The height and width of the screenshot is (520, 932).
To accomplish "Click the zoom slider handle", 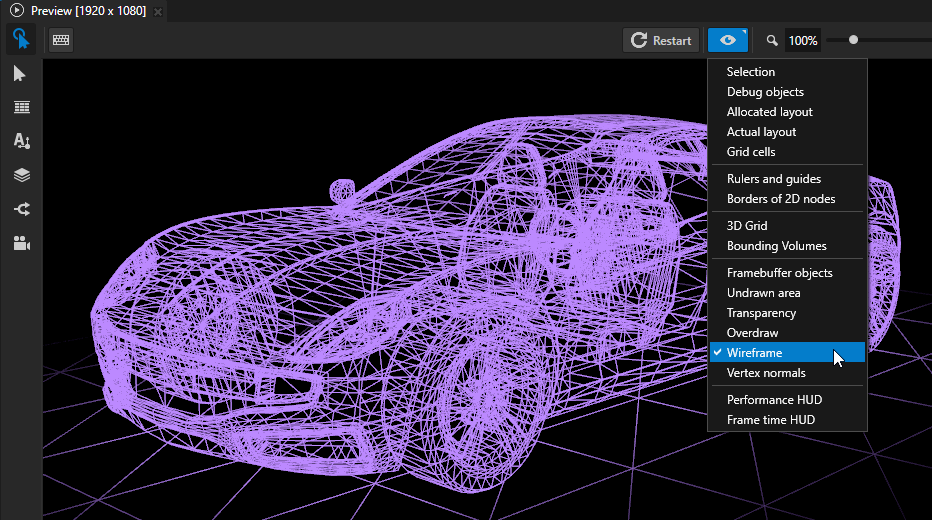I will [853, 40].
